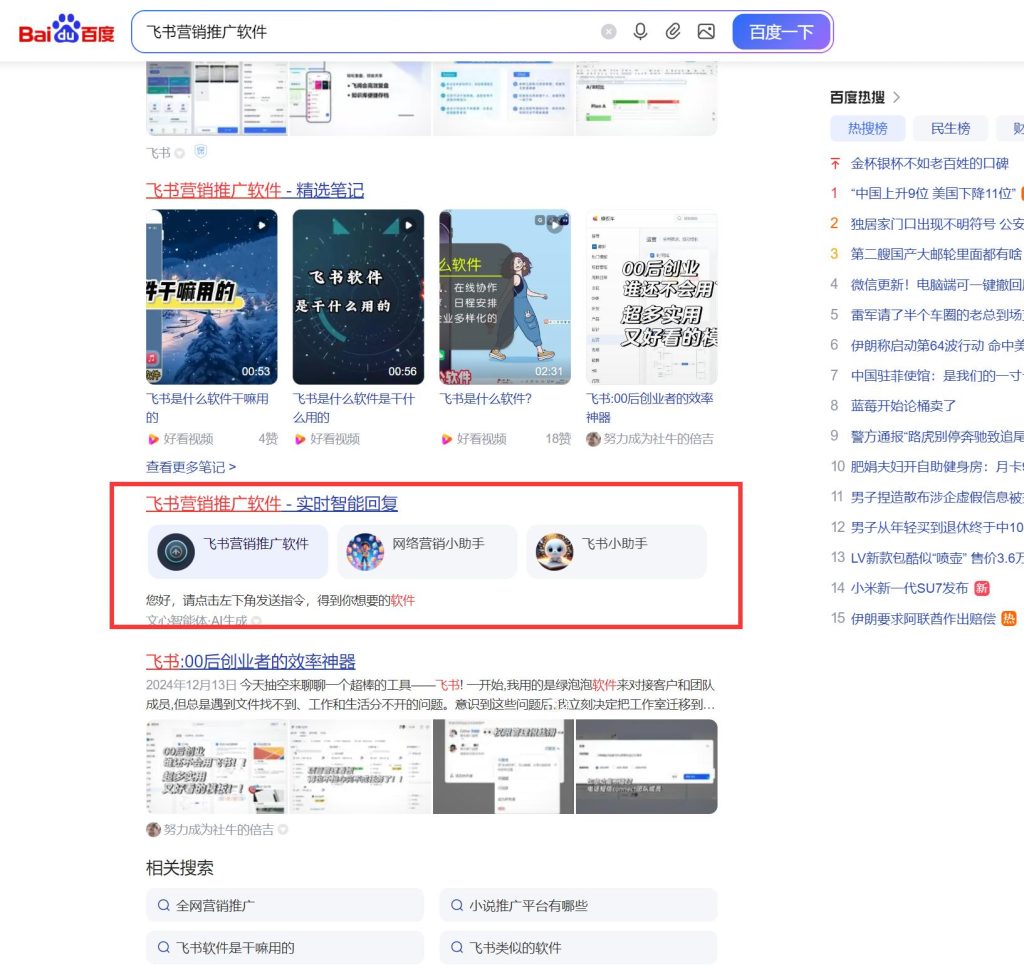This screenshot has width=1024, height=965.
Task: Clear the search box text
Action: pos(608,32)
